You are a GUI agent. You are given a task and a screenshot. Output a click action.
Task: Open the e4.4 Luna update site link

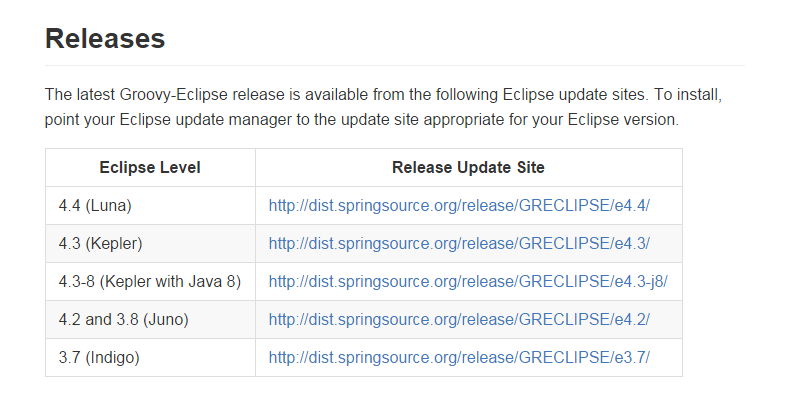point(459,205)
